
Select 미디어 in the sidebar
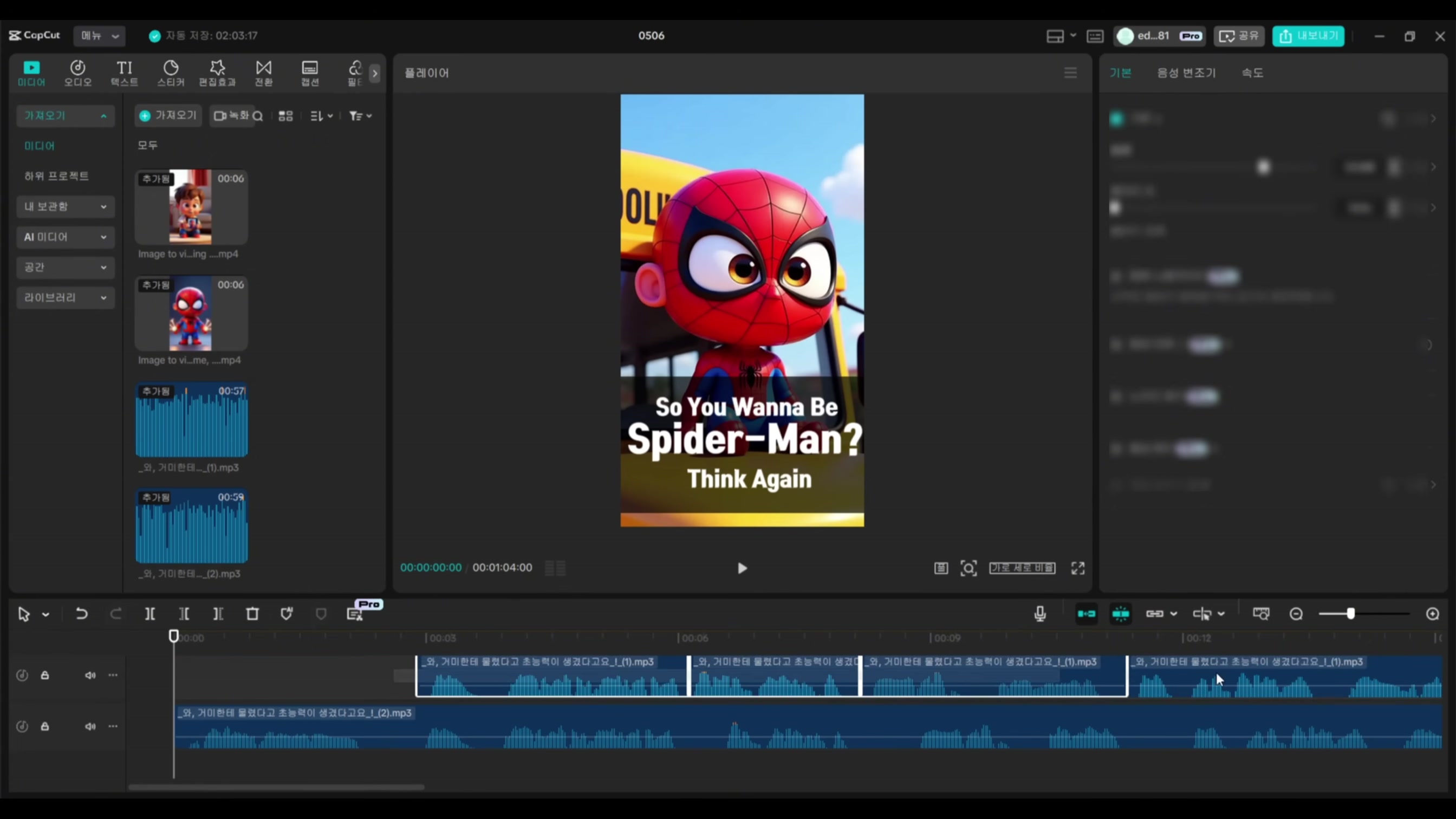[x=40, y=146]
